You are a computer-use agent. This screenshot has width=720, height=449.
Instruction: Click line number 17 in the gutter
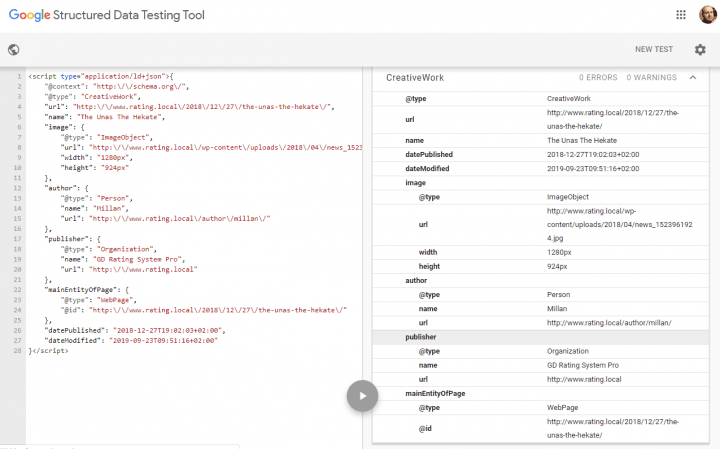point(17,239)
